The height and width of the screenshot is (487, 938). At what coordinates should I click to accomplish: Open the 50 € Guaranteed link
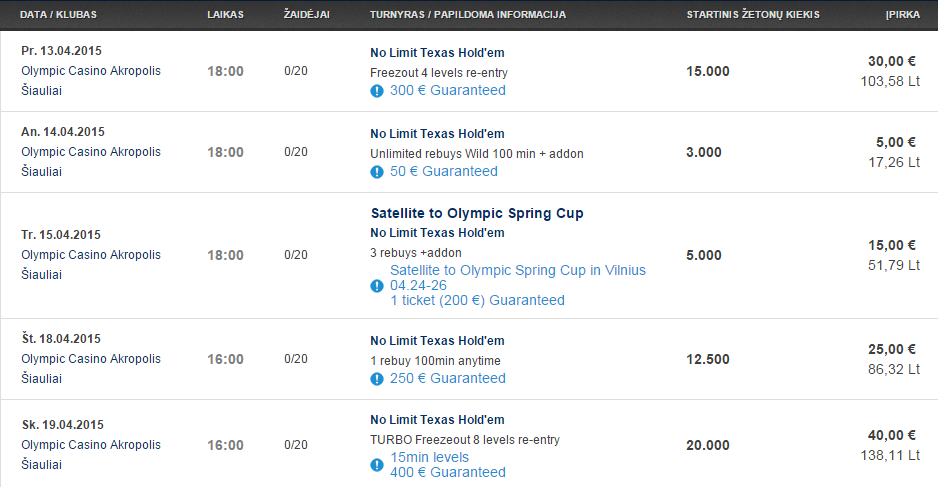[444, 171]
